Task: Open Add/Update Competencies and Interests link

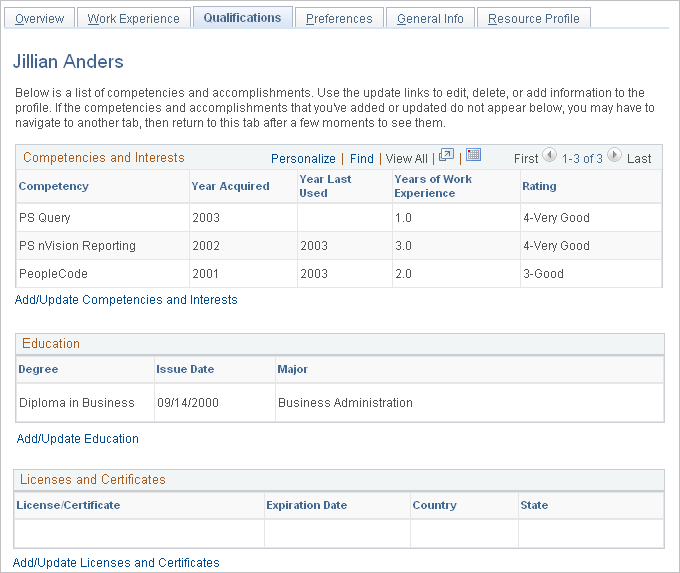Action: click(126, 300)
